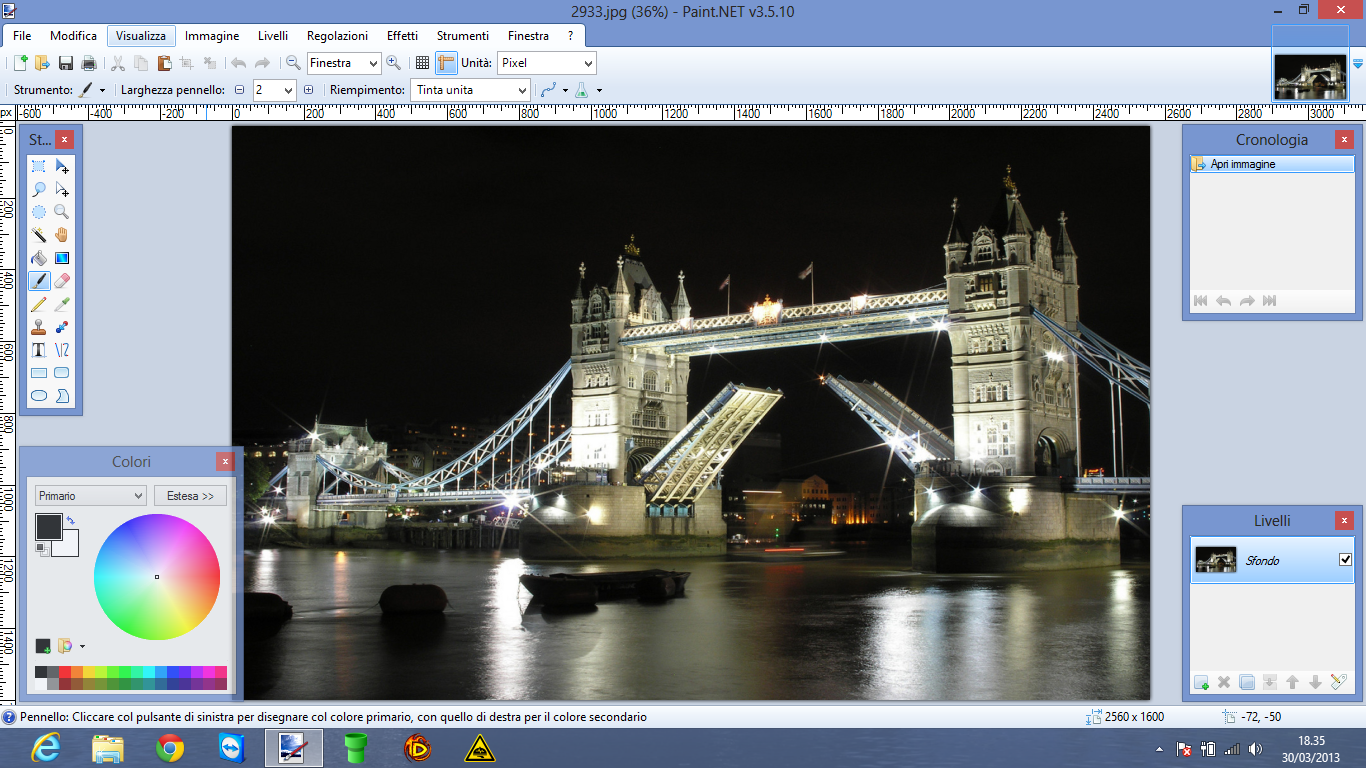This screenshot has width=1366, height=768.
Task: Select the Pencil tool
Action: coord(39,304)
